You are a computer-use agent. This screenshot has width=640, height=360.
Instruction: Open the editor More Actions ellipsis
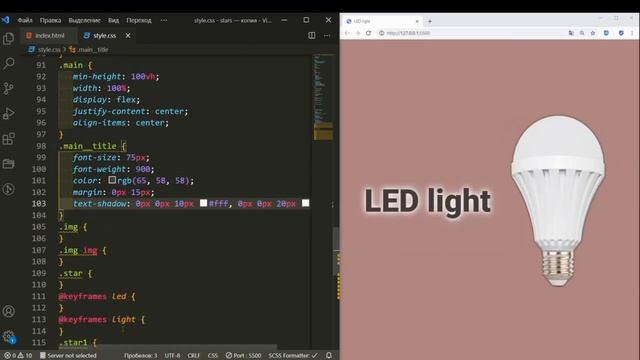point(327,36)
